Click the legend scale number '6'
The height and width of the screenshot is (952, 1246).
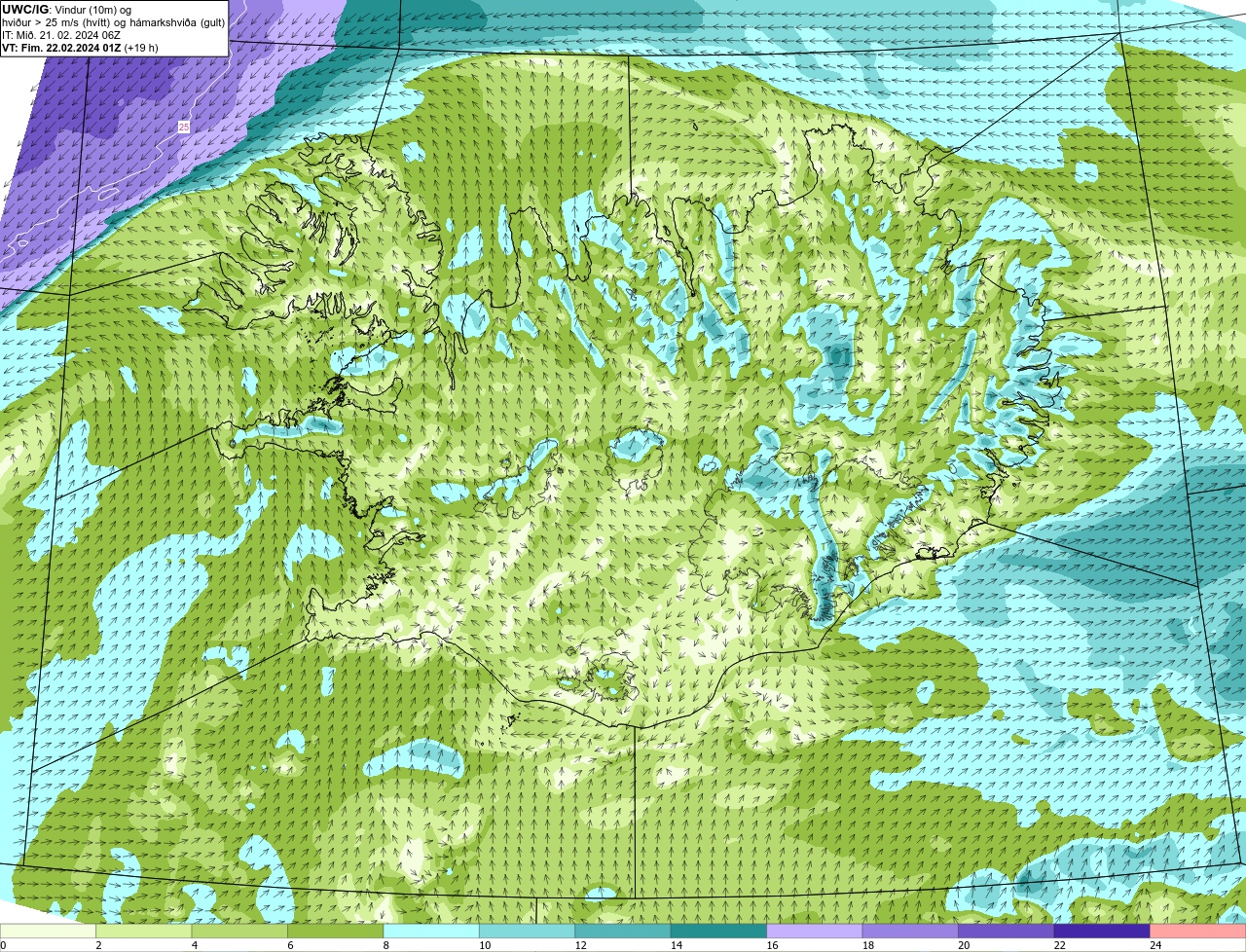point(290,945)
